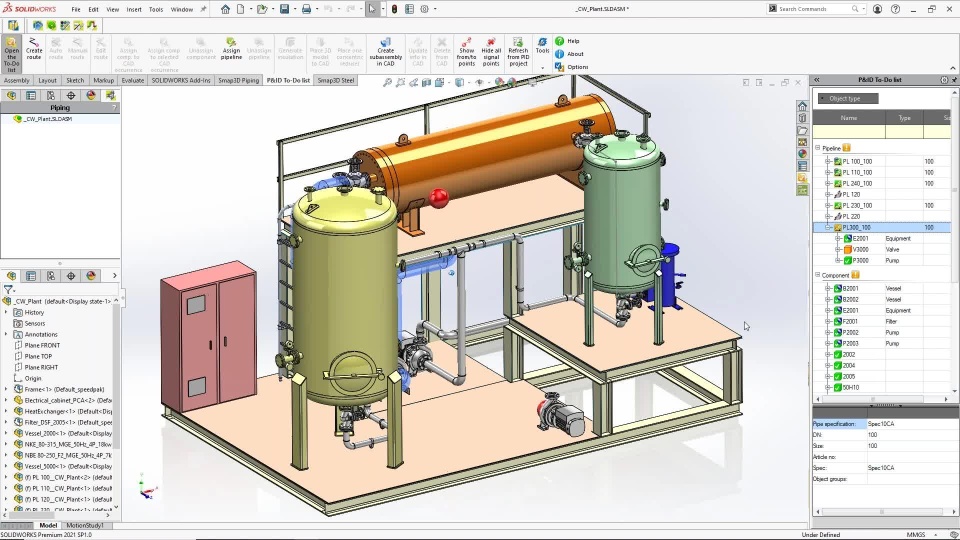Collapse the PL300_100 pipeline node

point(828,227)
